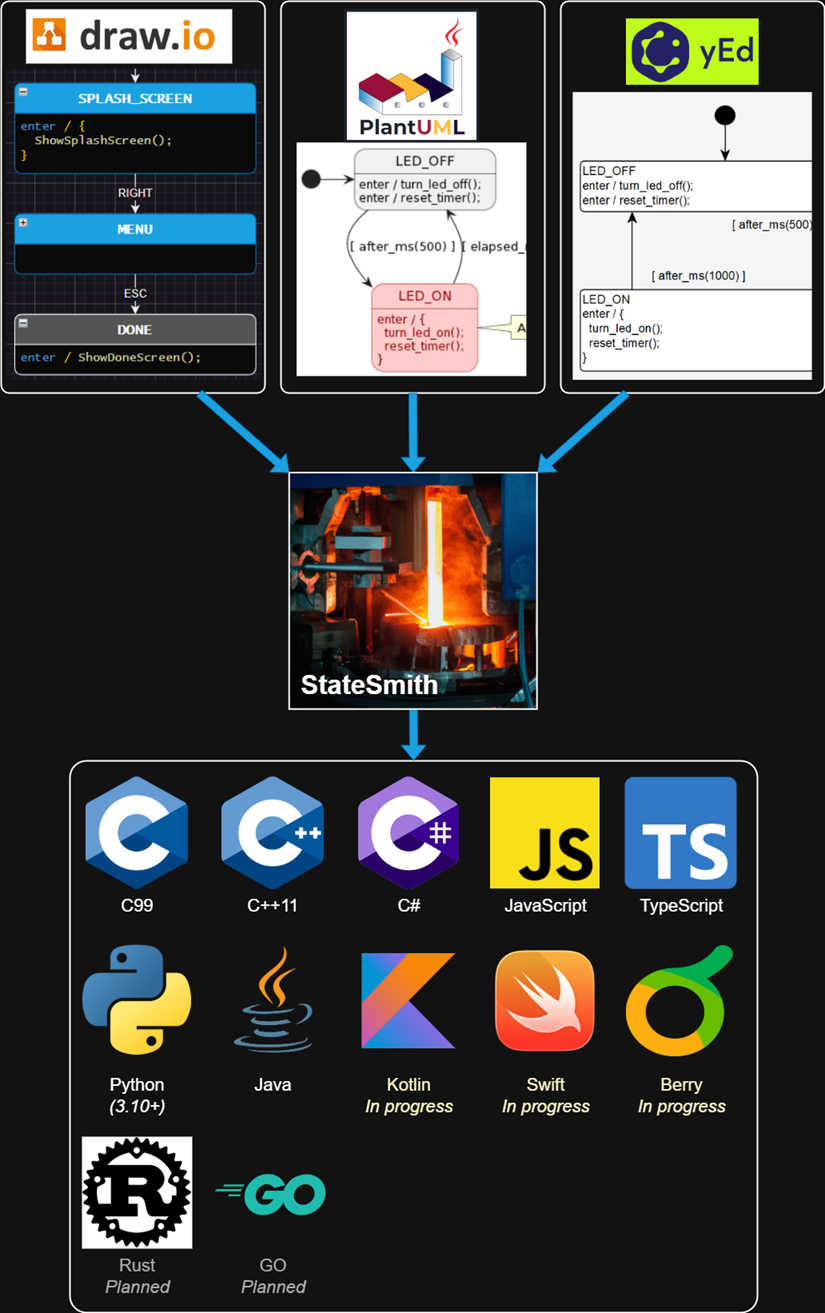The width and height of the screenshot is (825, 1313).
Task: Click the StateSmith caption text
Action: pyautogui.click(x=369, y=685)
